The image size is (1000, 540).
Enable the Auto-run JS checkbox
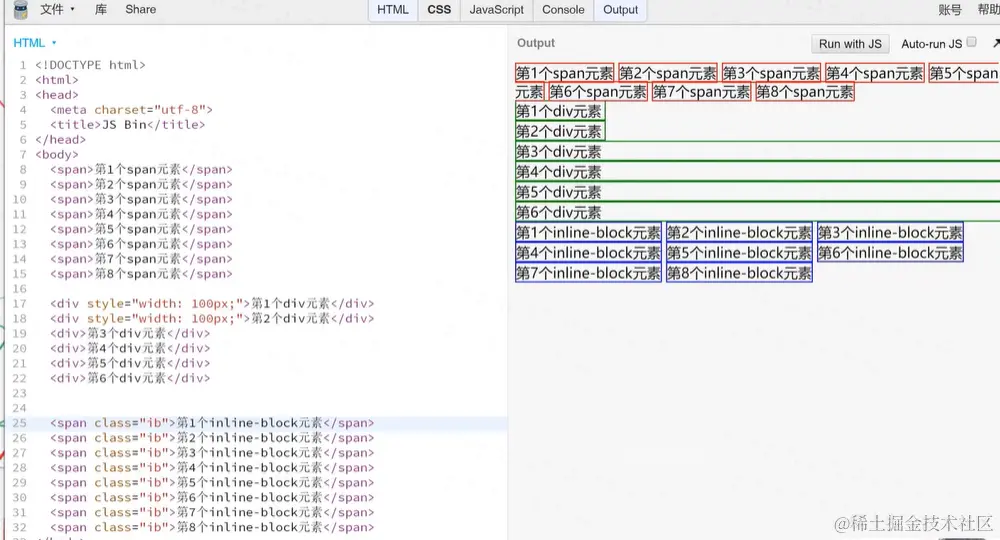(x=971, y=42)
